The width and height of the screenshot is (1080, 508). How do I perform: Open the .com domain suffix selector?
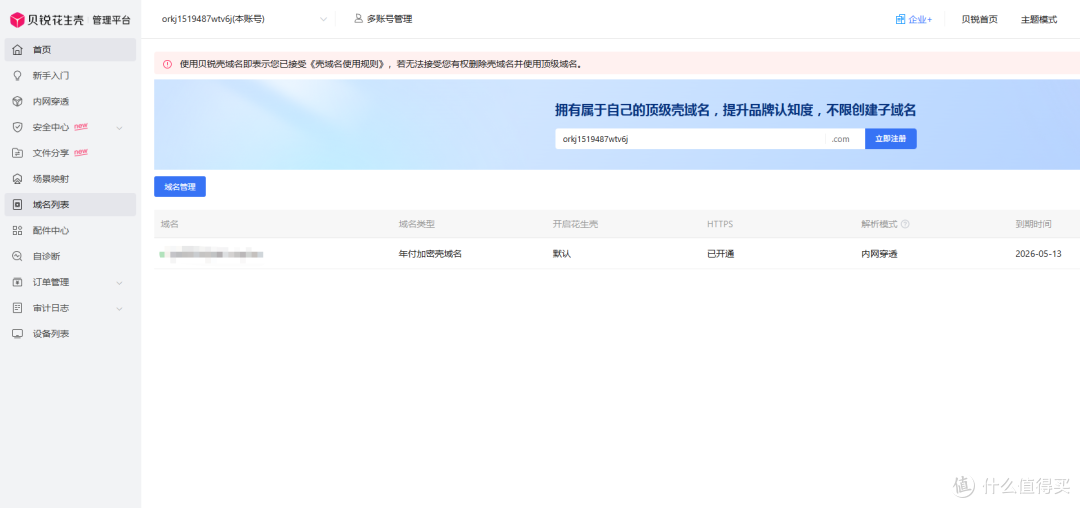pos(844,139)
